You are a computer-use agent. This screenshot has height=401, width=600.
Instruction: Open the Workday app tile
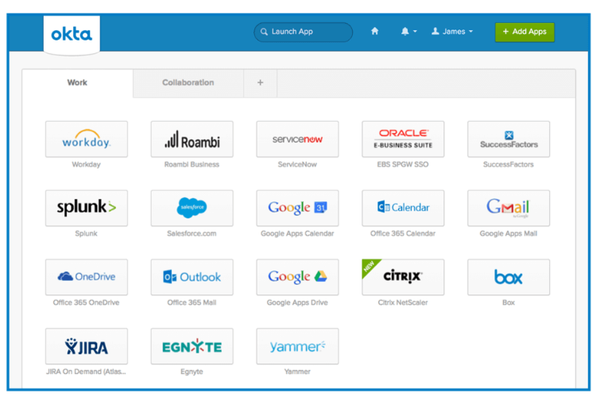[x=86, y=139]
